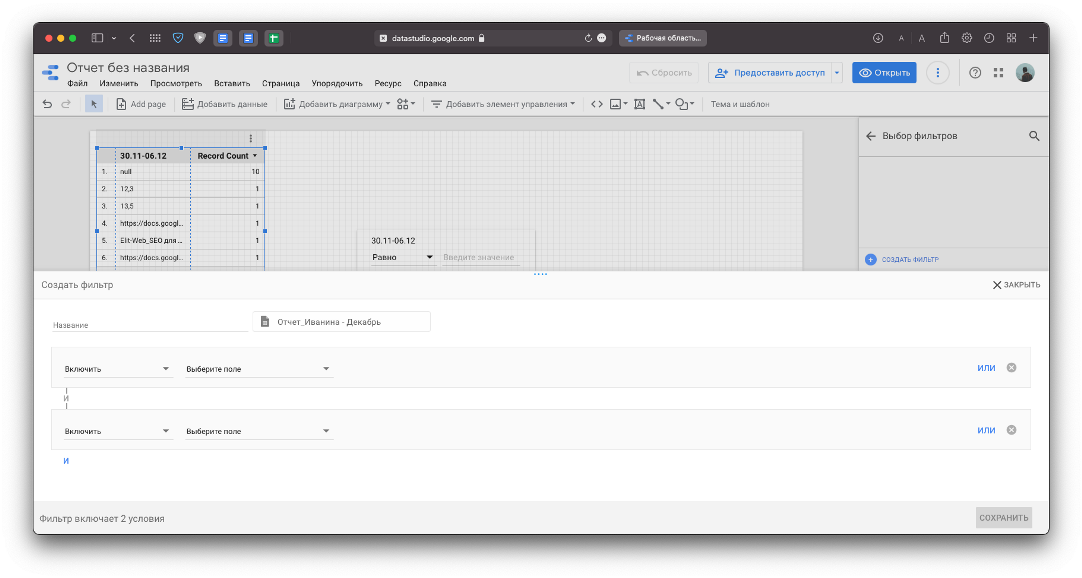The width and height of the screenshot is (1082, 578).
Task: Open the Google apps grid icon
Action: (x=999, y=72)
